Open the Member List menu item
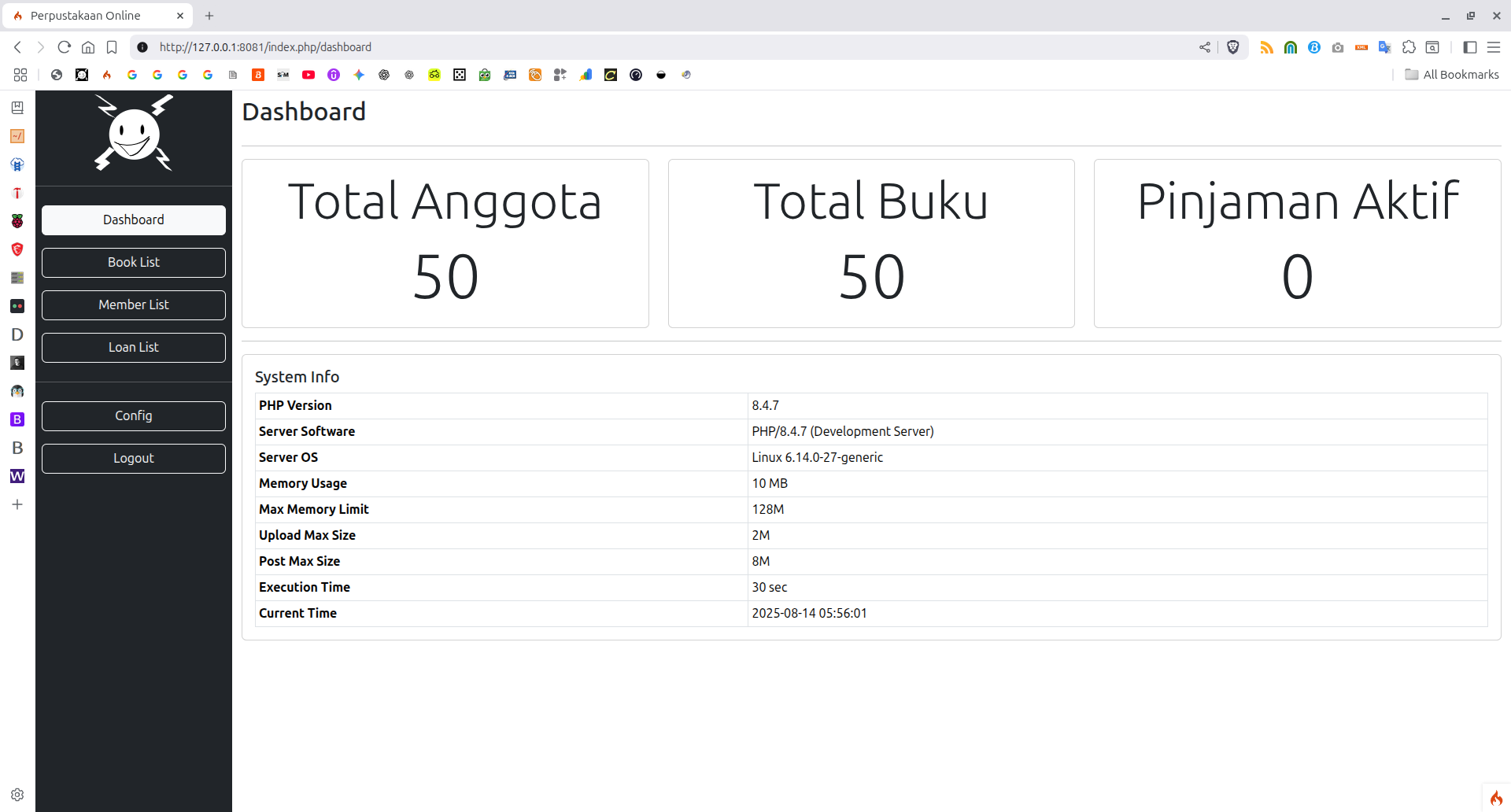The image size is (1511, 812). [x=134, y=305]
